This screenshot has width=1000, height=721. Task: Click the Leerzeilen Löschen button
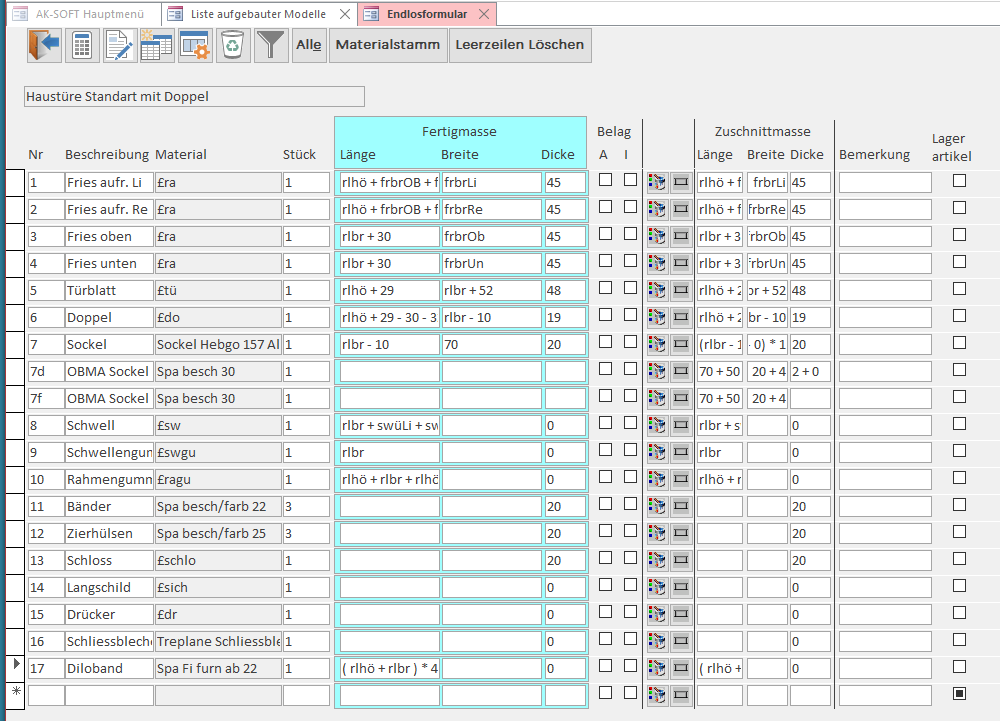520,45
